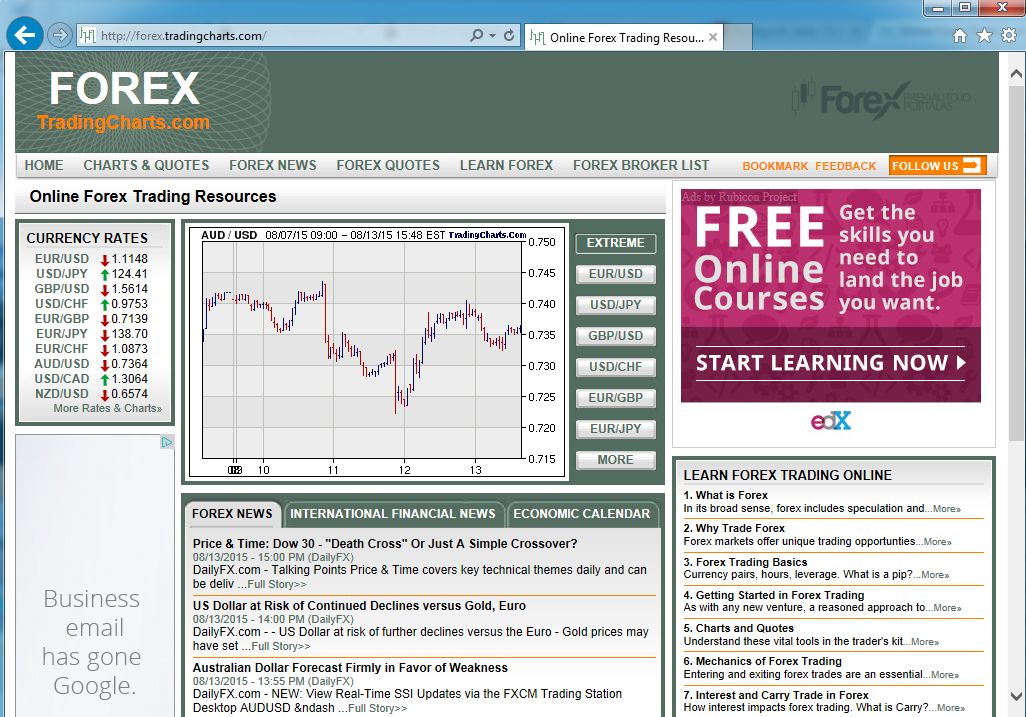This screenshot has height=717, width=1026.
Task: Click the BOOKMARK link
Action: (x=775, y=166)
